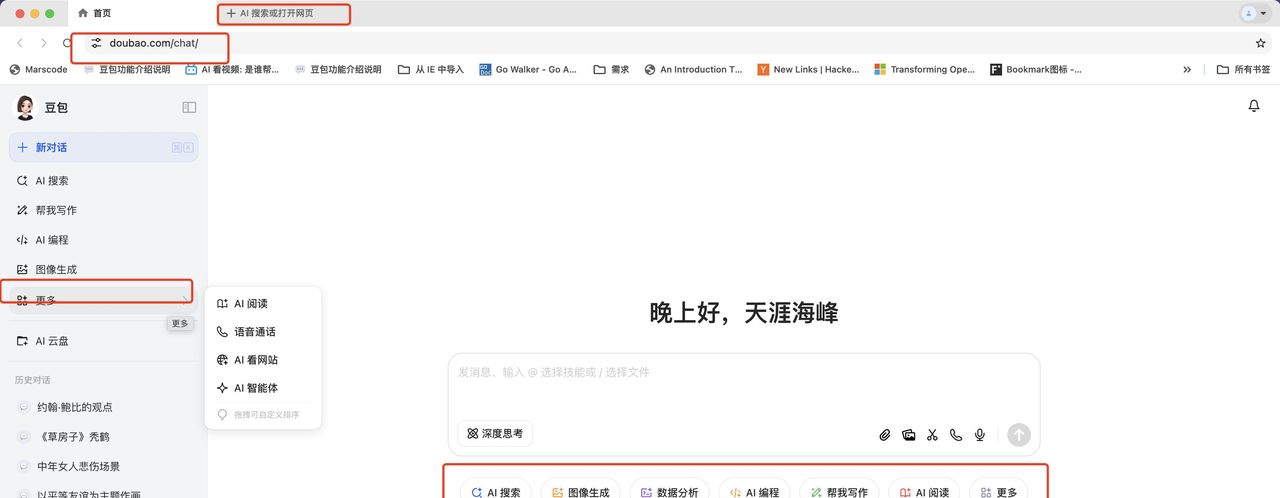Open the 约翰·鲍比的观点 conversation
1280x498 pixels.
pos(104,407)
